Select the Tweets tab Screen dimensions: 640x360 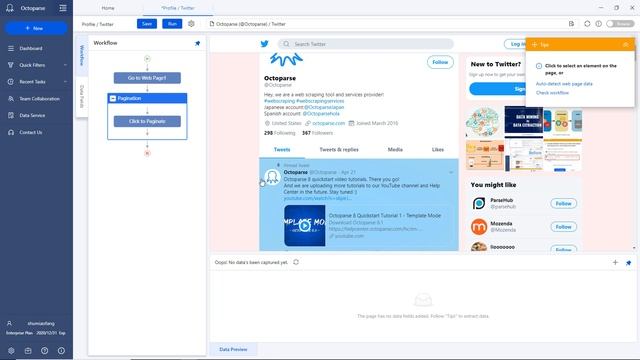click(x=282, y=149)
